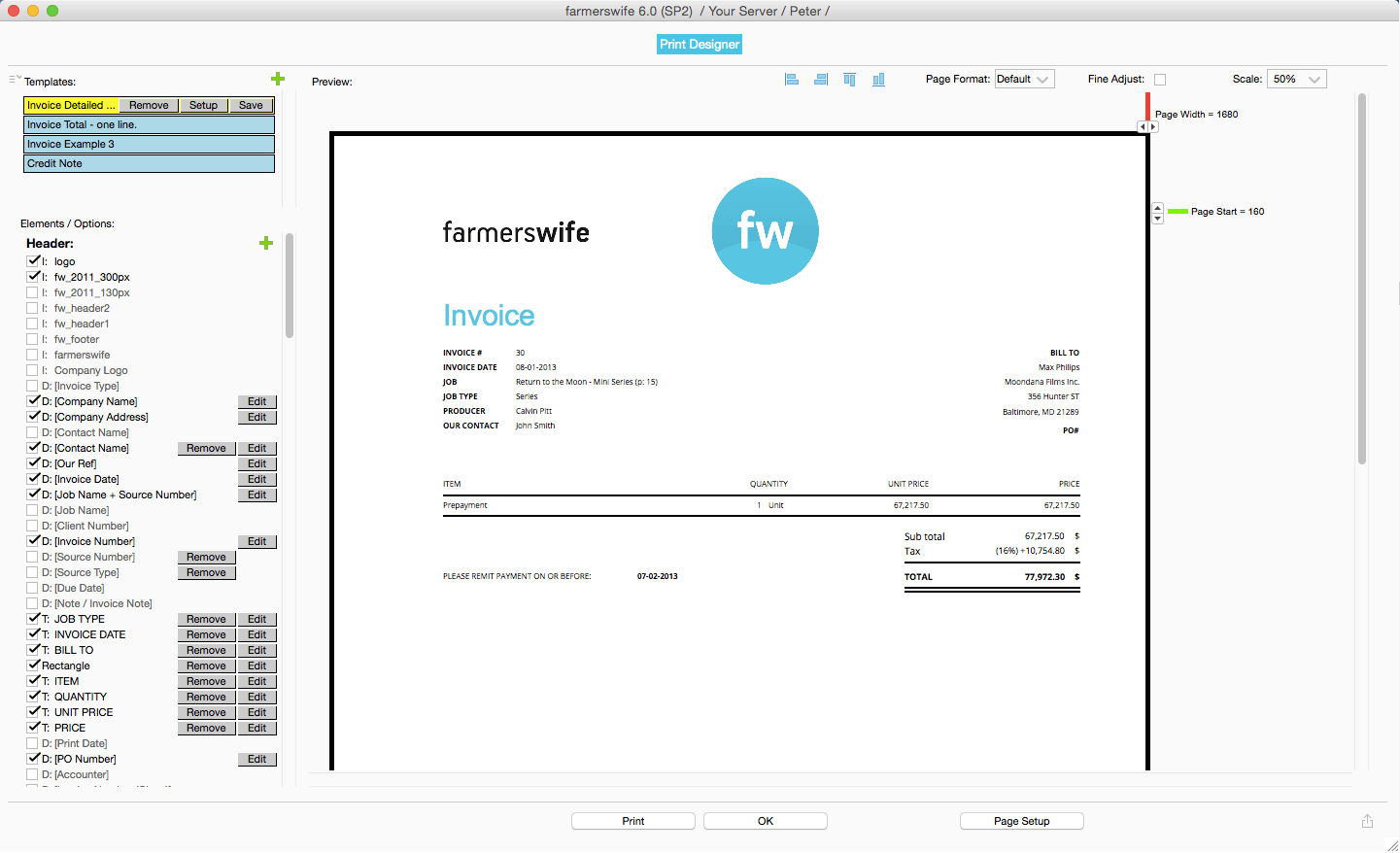Check the fw_footer image element
The width and height of the screenshot is (1400, 853).
tap(33, 339)
